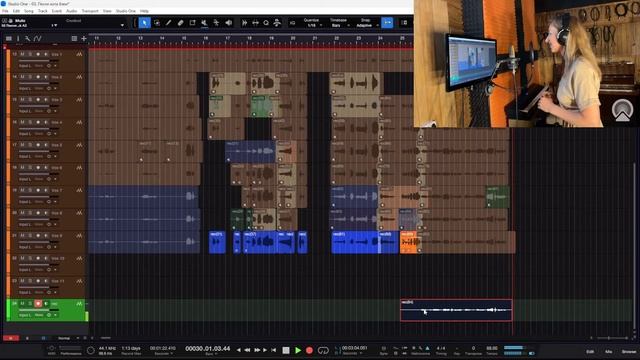Open the Mix view button

click(609, 351)
